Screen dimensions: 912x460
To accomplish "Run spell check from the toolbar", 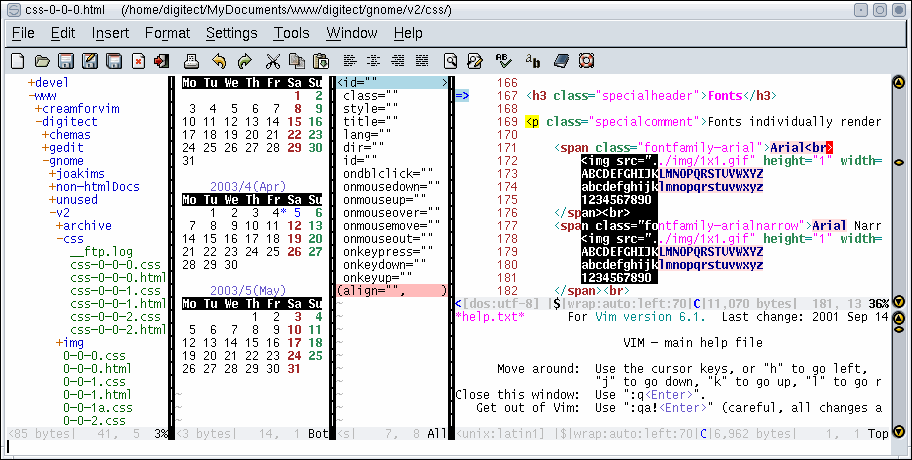I will [x=503, y=62].
